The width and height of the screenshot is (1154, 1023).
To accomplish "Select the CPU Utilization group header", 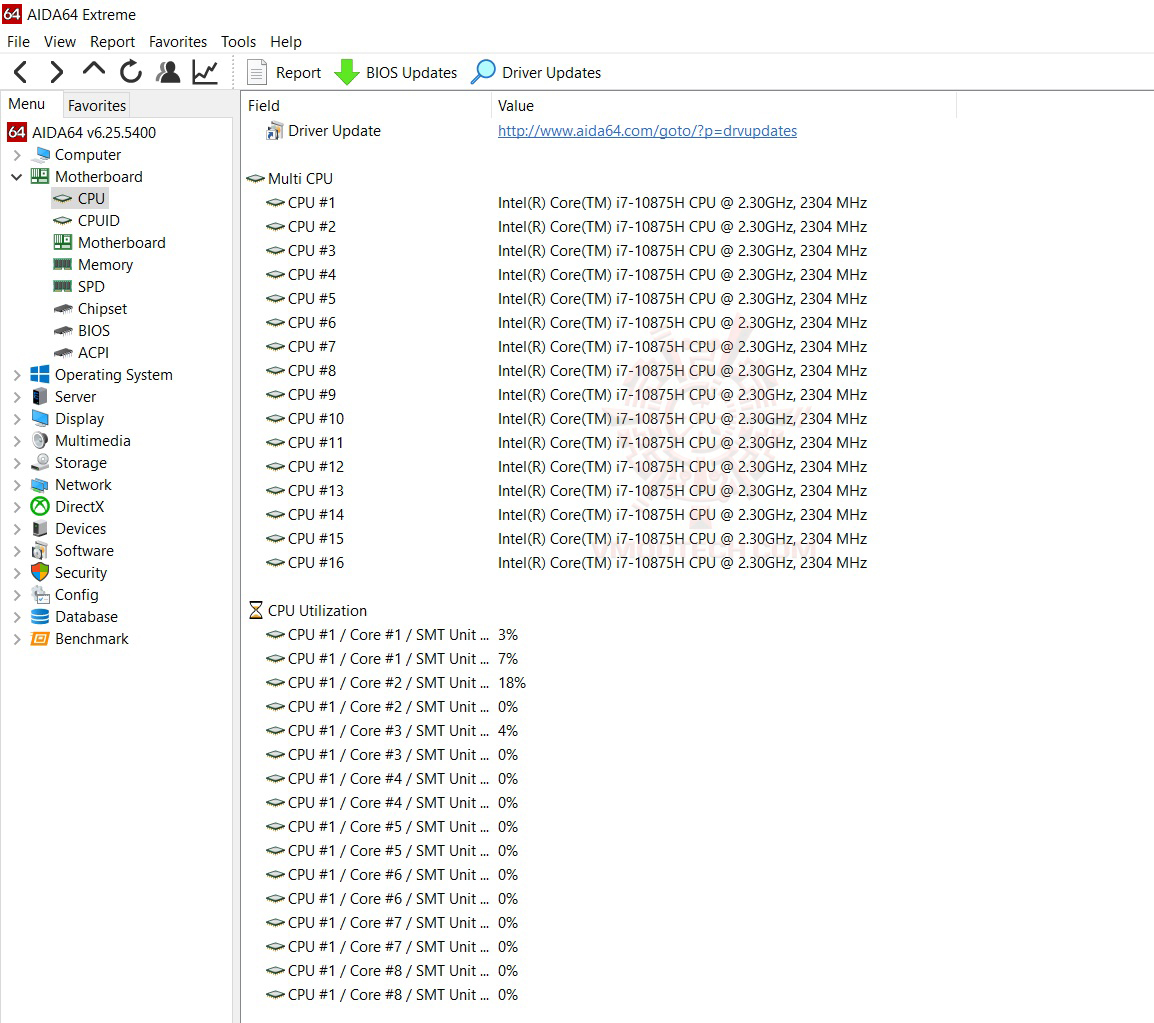I will [308, 611].
